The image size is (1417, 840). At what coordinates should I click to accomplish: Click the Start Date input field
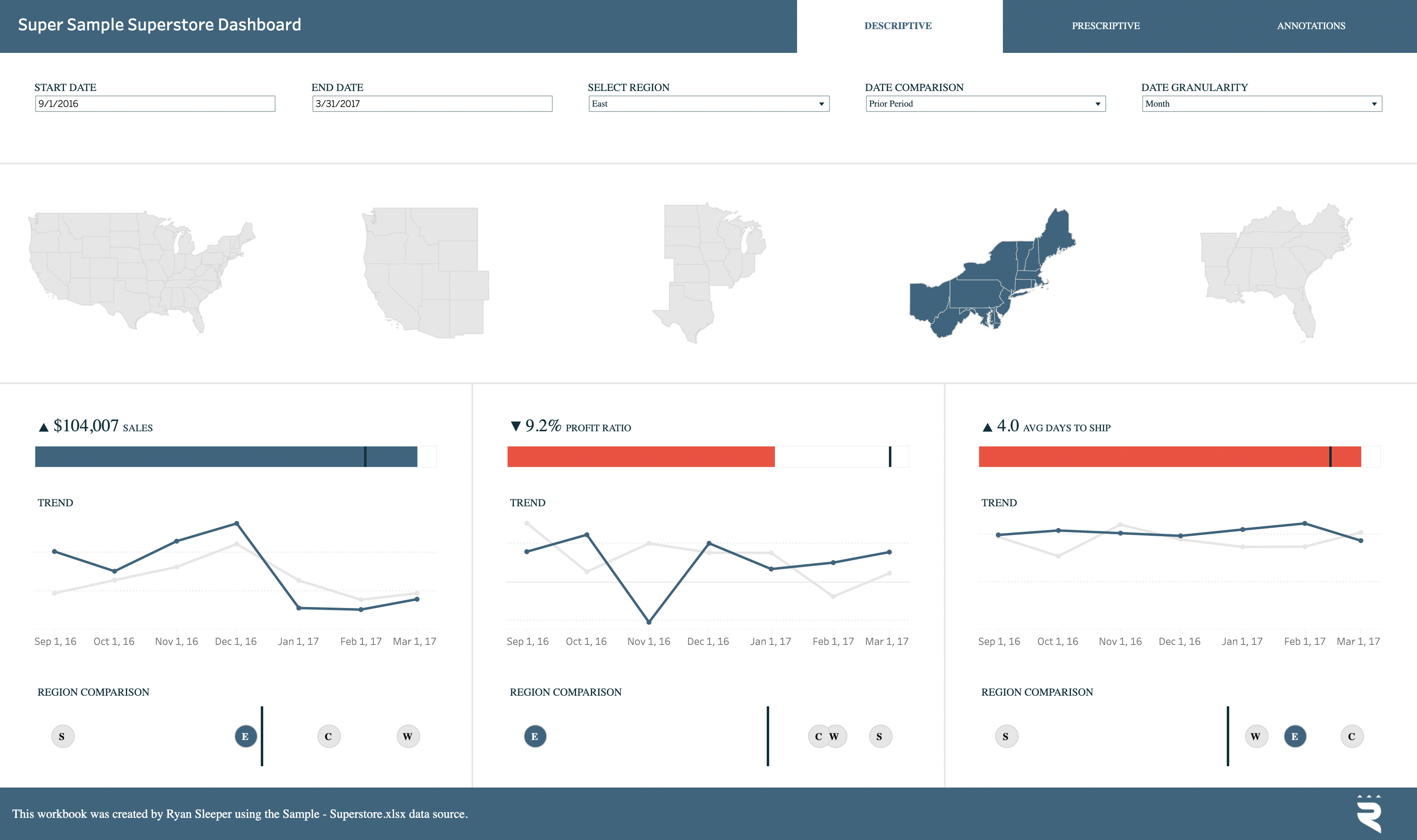coord(155,104)
